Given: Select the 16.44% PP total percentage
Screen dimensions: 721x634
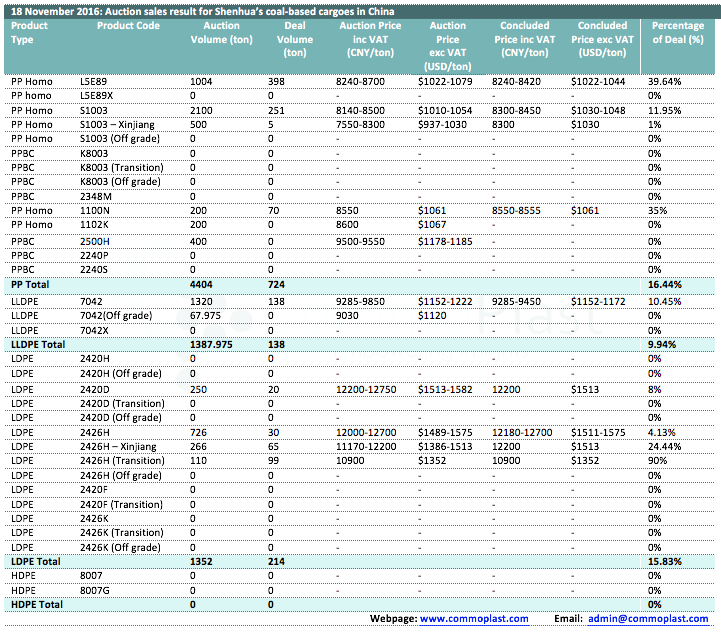Looking at the screenshot, I should click(x=664, y=285).
